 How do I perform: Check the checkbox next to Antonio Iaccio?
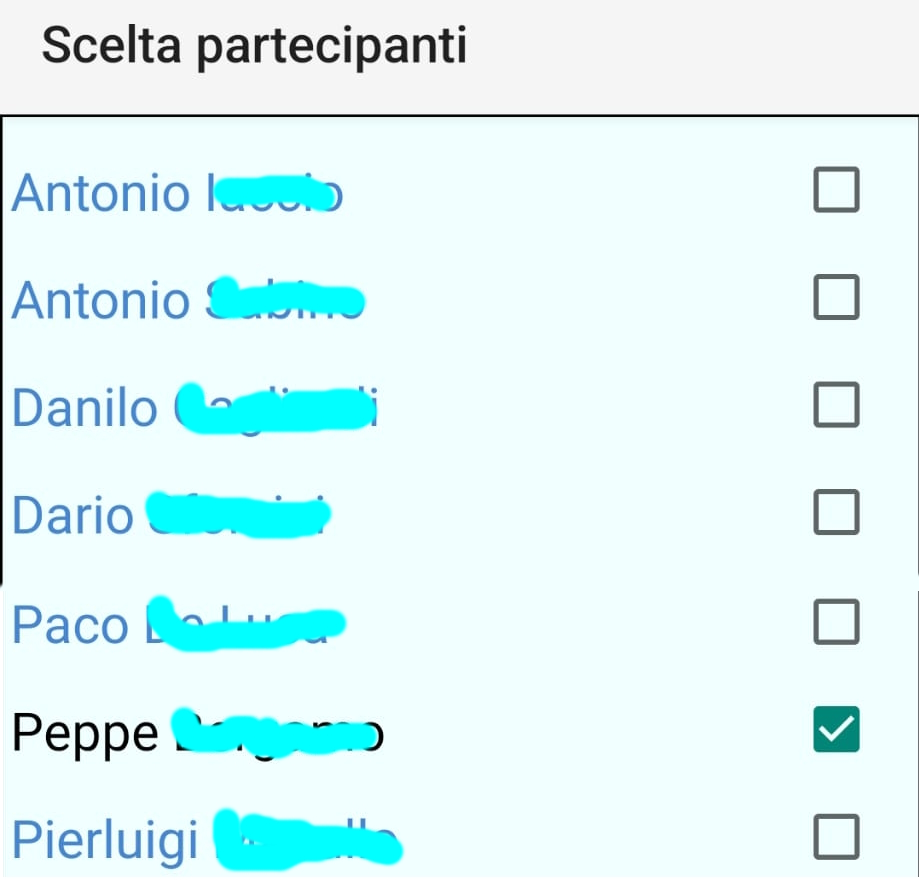pos(835,191)
